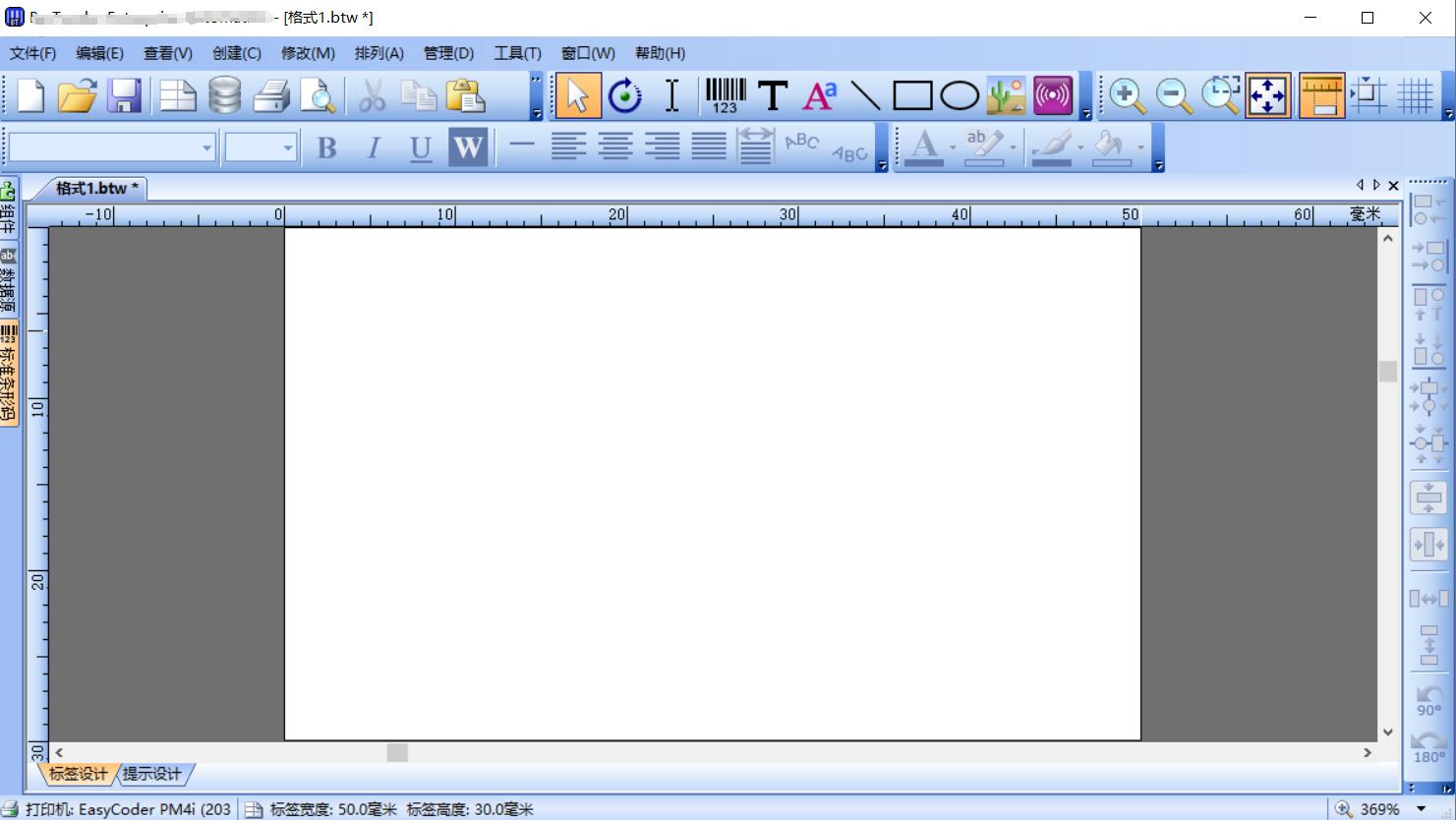Image resolution: width=1456 pixels, height=820 pixels.
Task: Open the 组件 side panel
Action: [9, 205]
